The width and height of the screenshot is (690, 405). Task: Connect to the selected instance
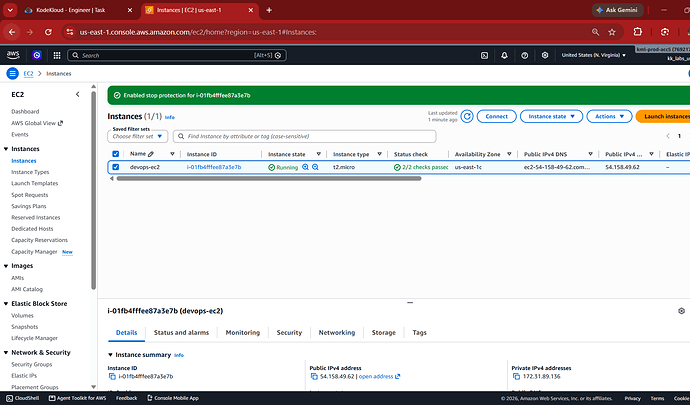click(496, 116)
